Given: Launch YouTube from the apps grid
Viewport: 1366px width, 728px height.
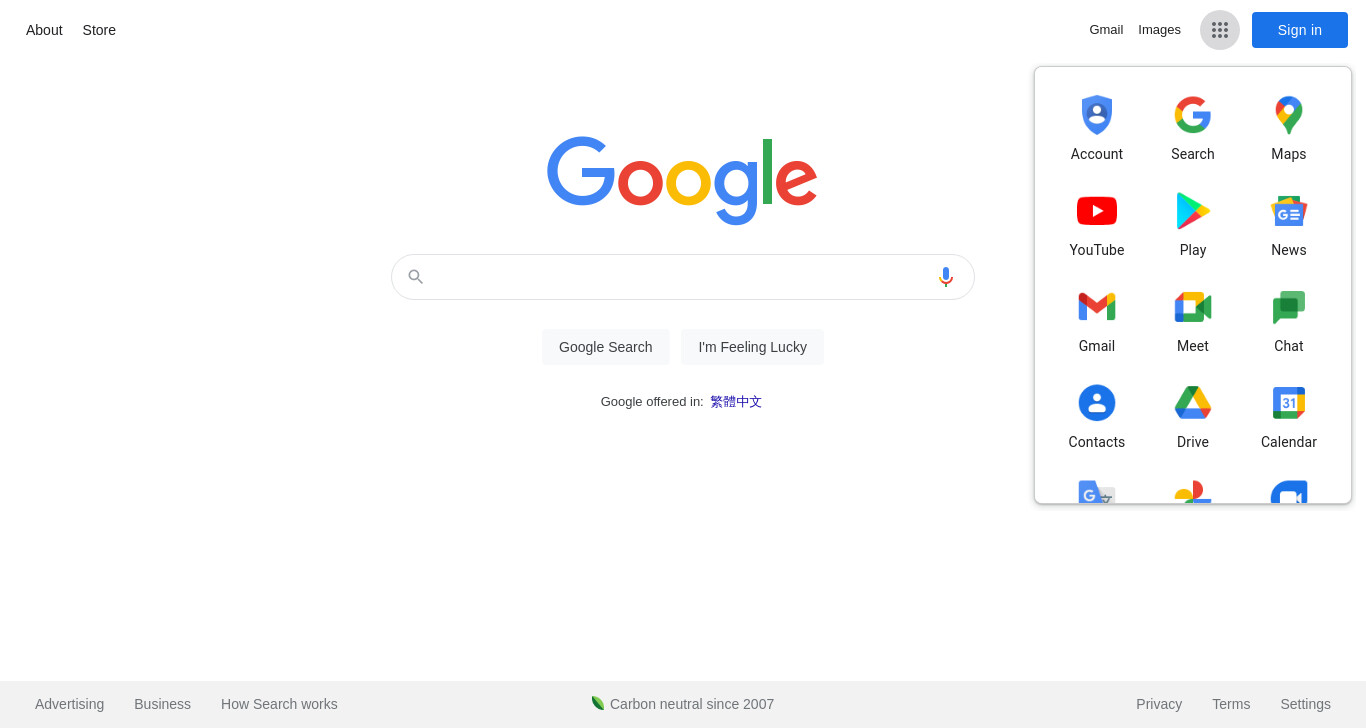Looking at the screenshot, I should [x=1097, y=211].
